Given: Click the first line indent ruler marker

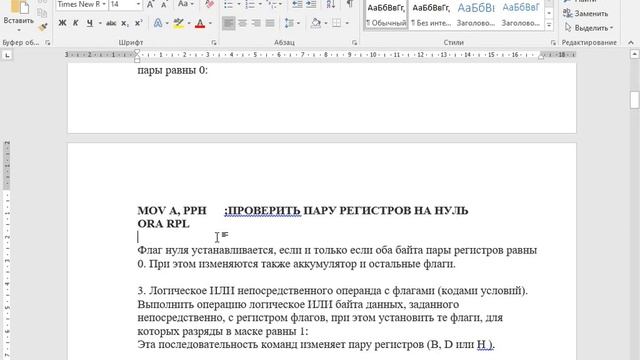Looking at the screenshot, I should (x=137, y=52).
